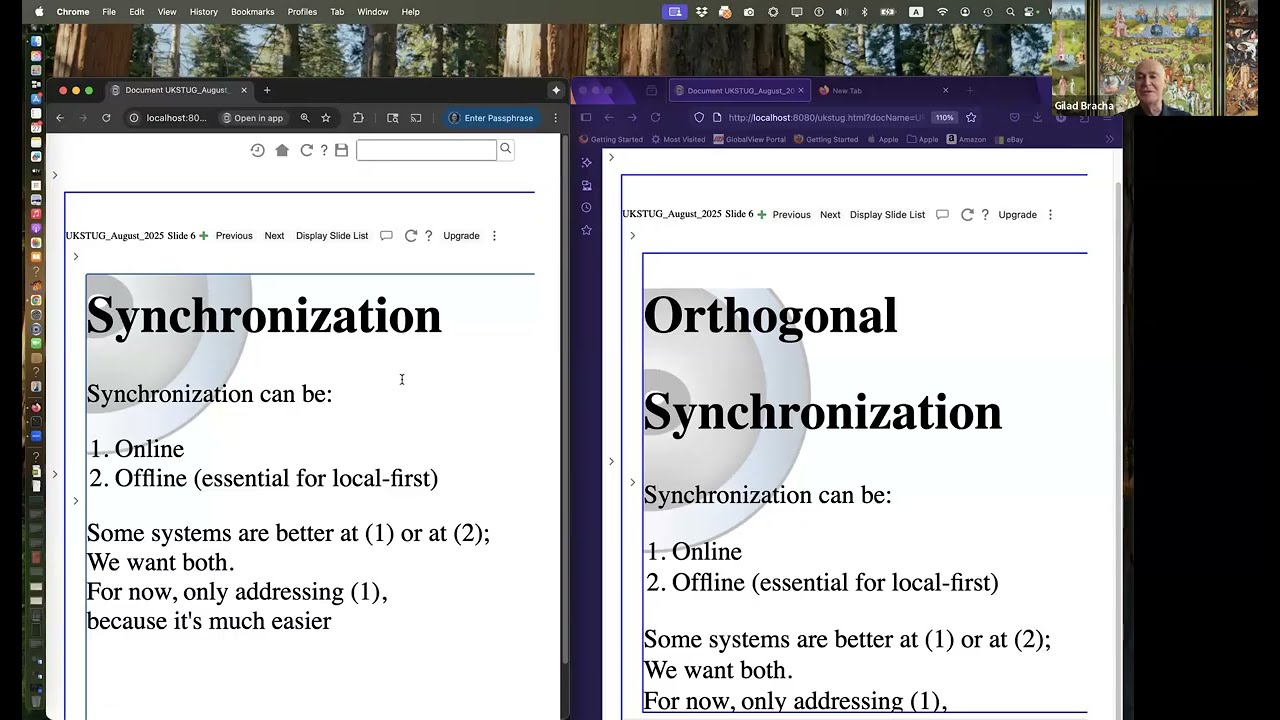Click the Chrome cast media icon

(x=416, y=118)
